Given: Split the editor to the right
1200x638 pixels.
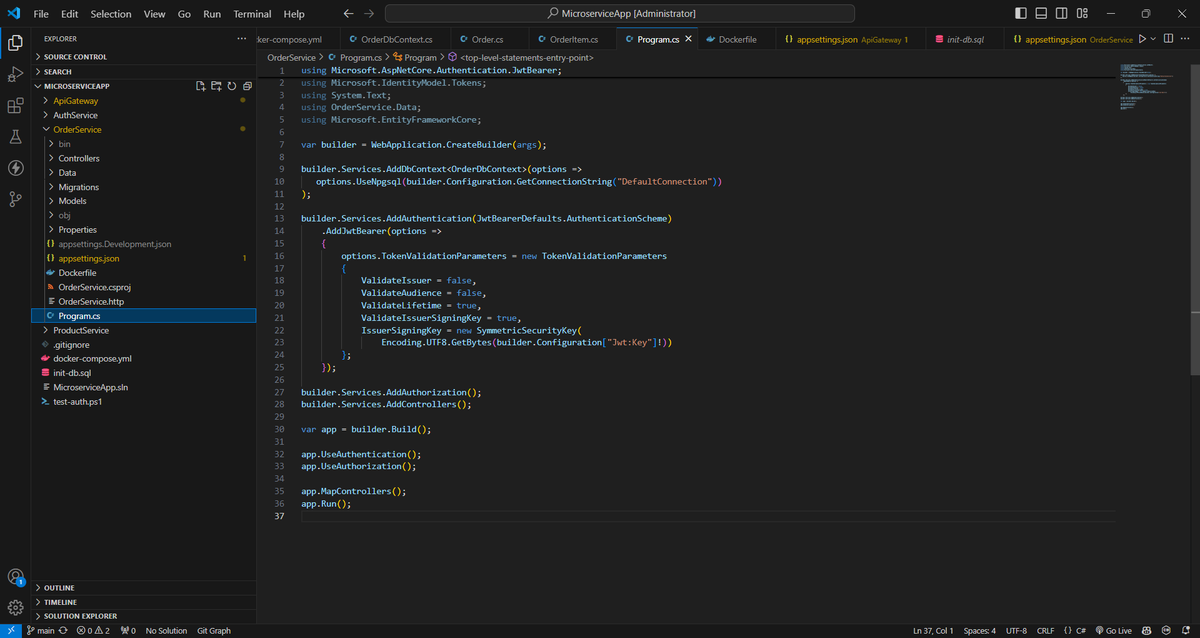Looking at the screenshot, I should tap(1169, 39).
